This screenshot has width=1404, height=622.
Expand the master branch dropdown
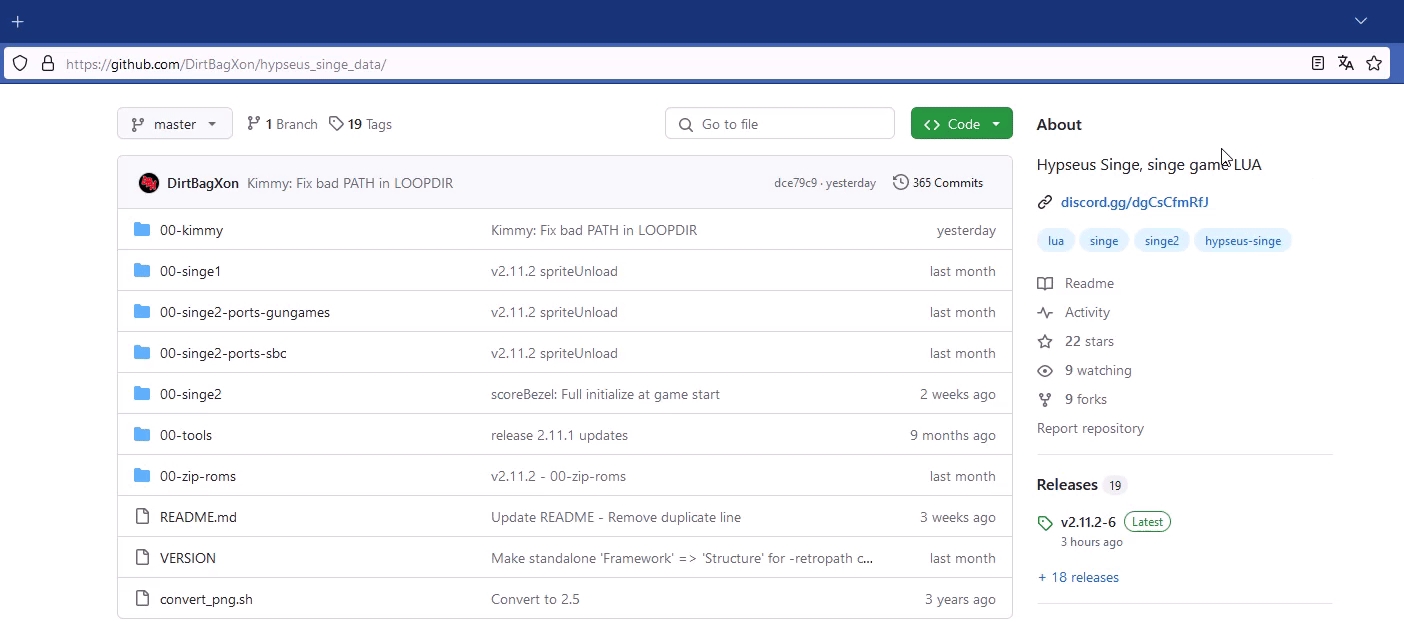coord(175,124)
